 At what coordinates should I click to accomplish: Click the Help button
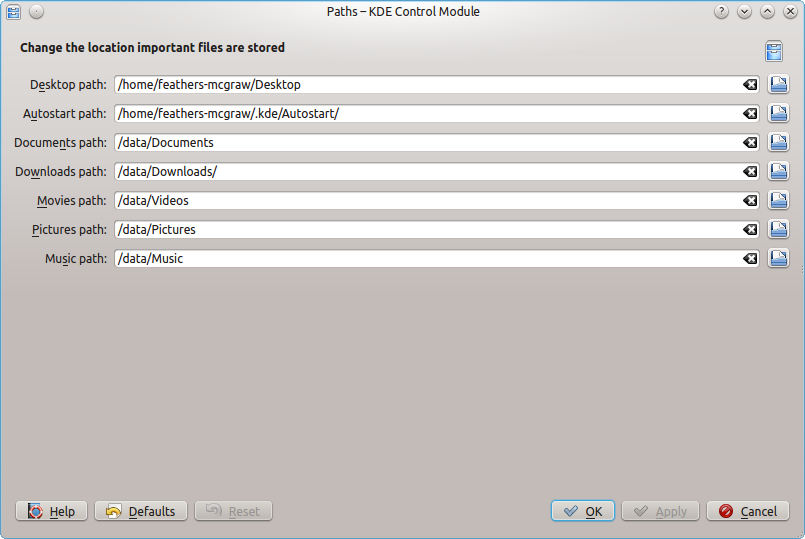click(52, 511)
